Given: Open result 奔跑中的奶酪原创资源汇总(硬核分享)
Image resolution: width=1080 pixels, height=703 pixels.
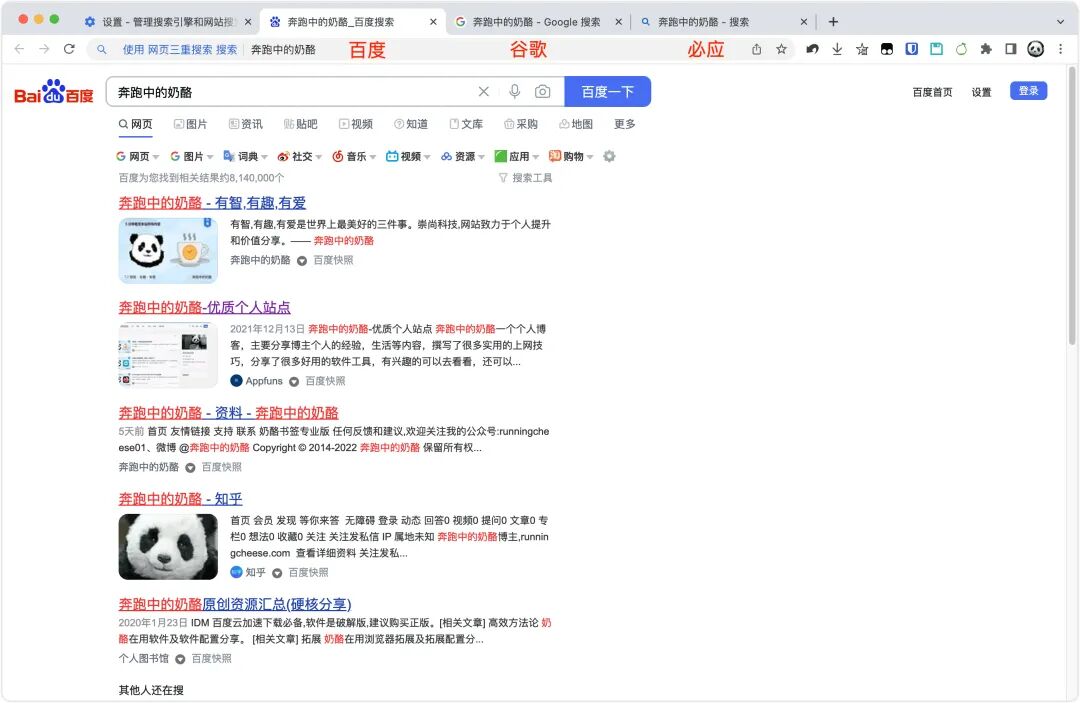Looking at the screenshot, I should click(x=235, y=604).
